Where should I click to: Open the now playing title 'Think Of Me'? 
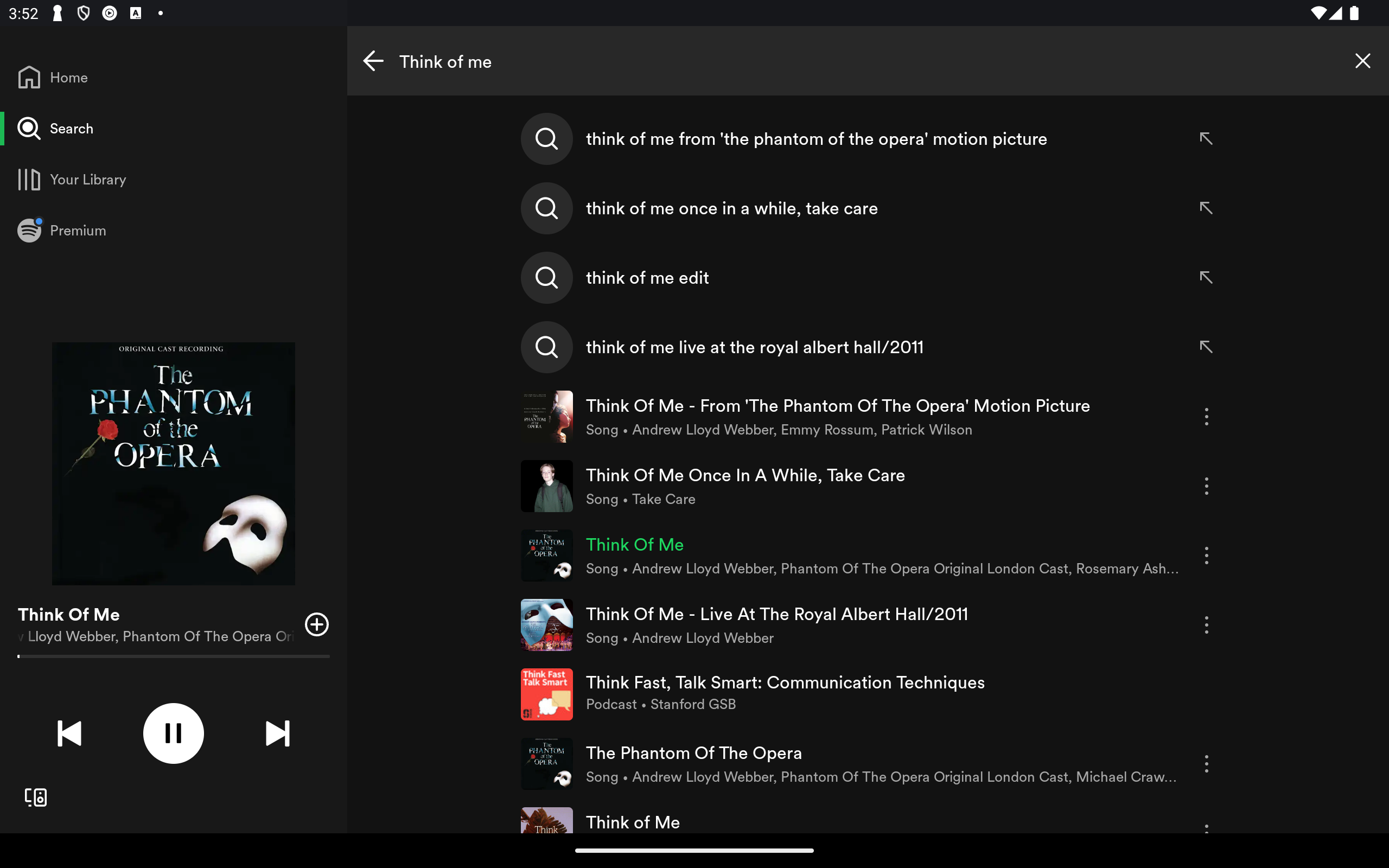(x=69, y=615)
